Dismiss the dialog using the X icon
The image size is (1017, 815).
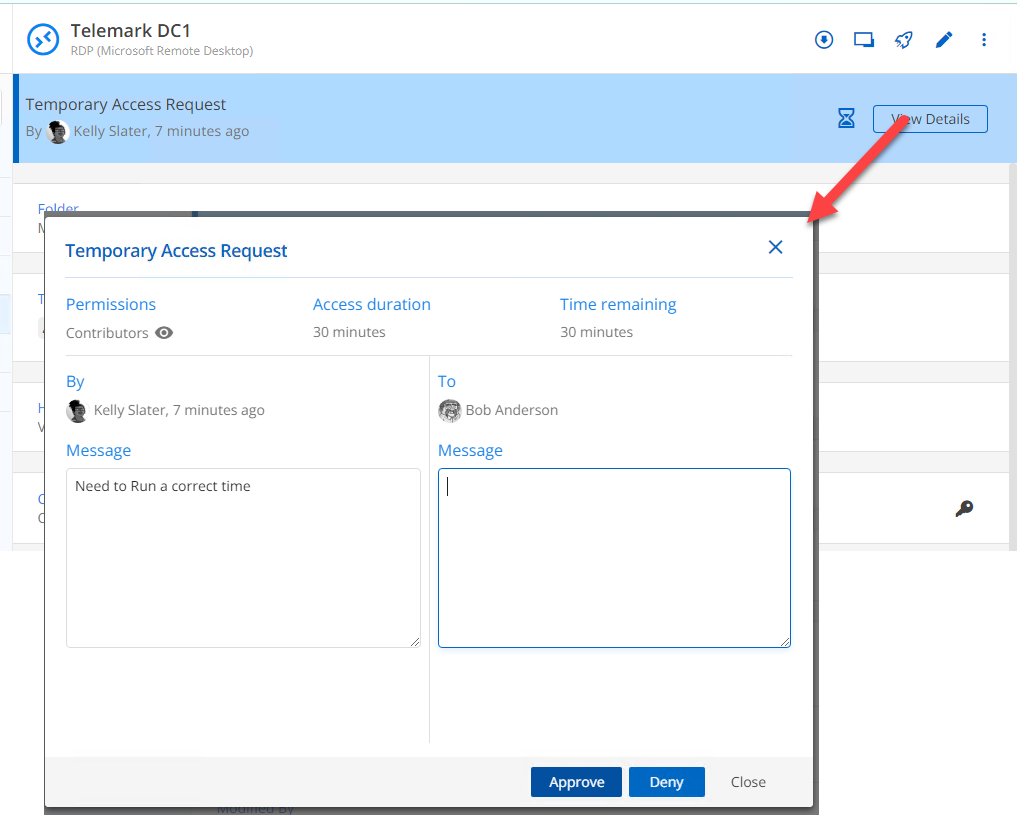pyautogui.click(x=775, y=247)
